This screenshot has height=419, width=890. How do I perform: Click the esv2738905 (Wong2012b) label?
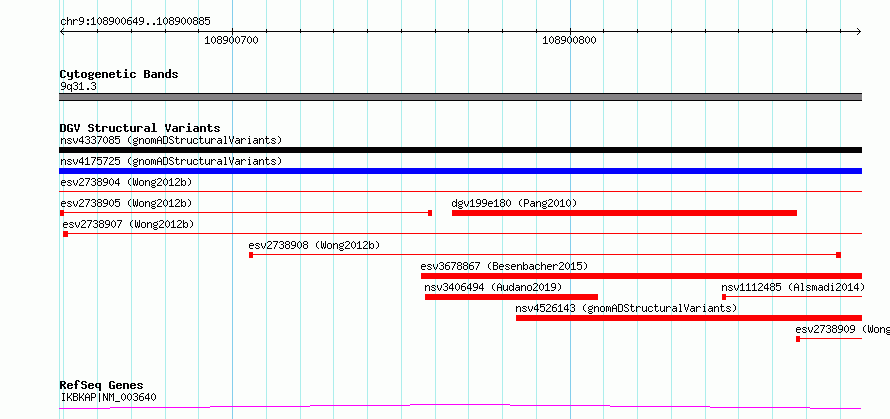126,203
